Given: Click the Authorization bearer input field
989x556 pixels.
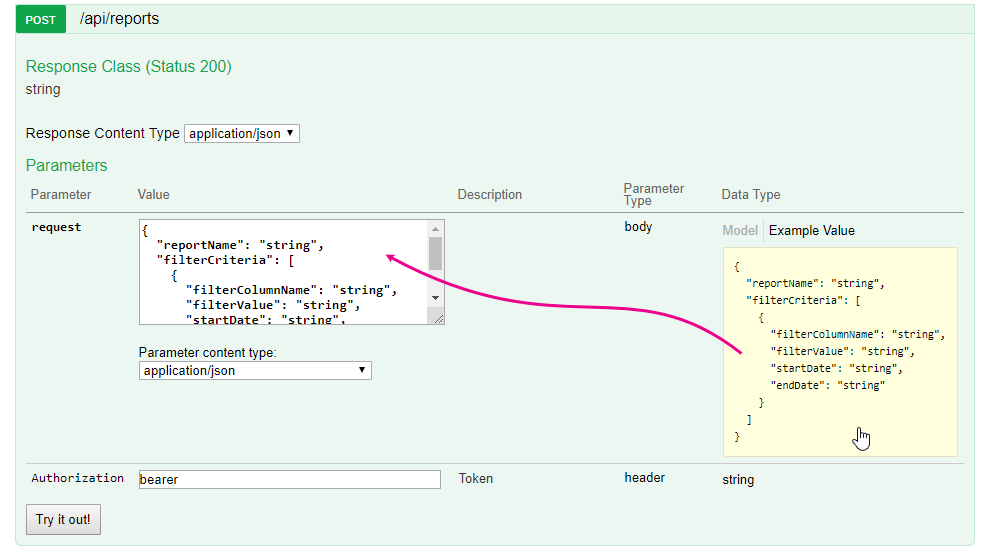Looking at the screenshot, I should pyautogui.click(x=290, y=479).
